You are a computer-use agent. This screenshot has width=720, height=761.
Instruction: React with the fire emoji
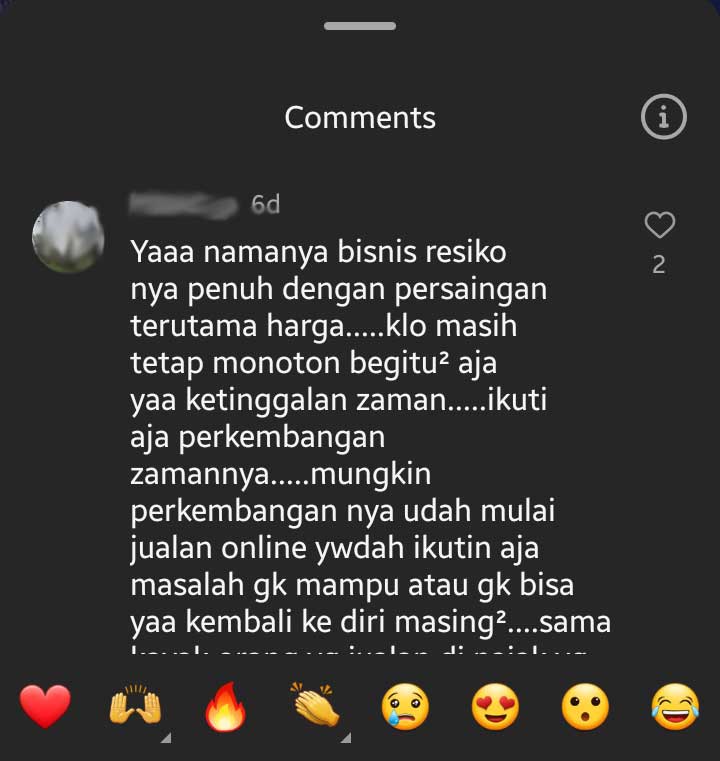coord(225,706)
